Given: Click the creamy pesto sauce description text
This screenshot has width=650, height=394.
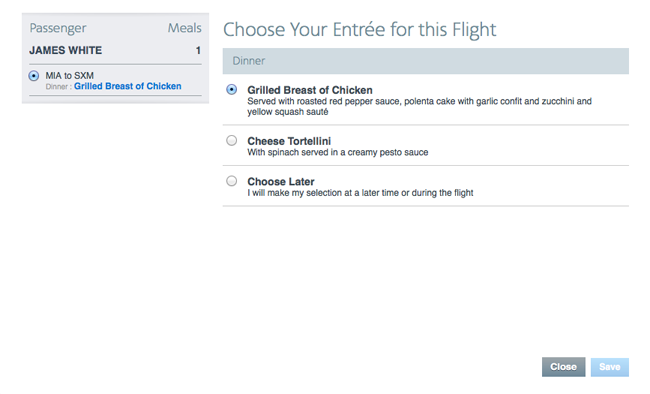Looking at the screenshot, I should coord(337,152).
